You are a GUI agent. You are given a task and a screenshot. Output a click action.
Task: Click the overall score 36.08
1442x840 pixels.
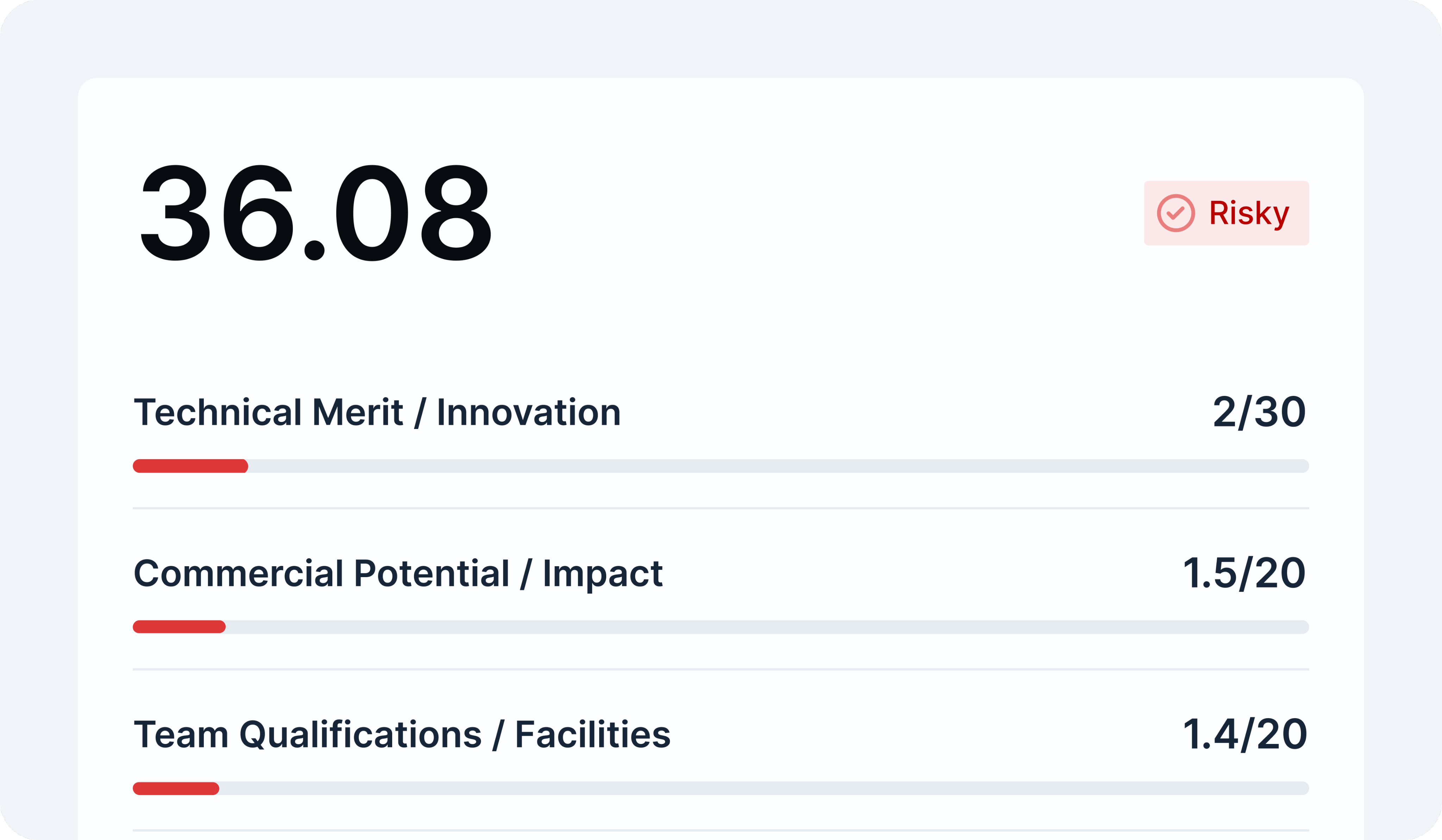coord(315,213)
